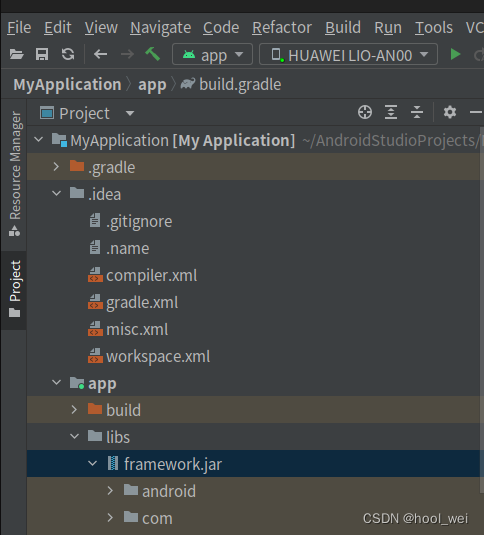Select the com package label

(x=157, y=519)
